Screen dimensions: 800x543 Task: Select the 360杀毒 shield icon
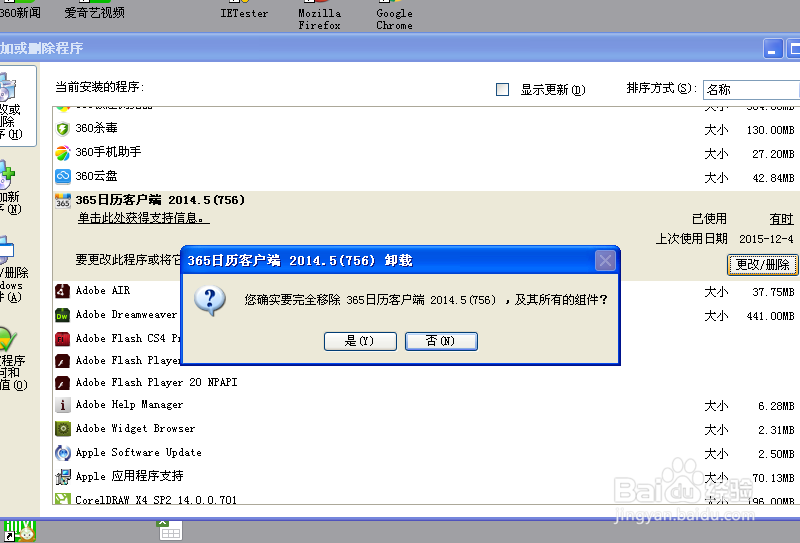pos(63,129)
